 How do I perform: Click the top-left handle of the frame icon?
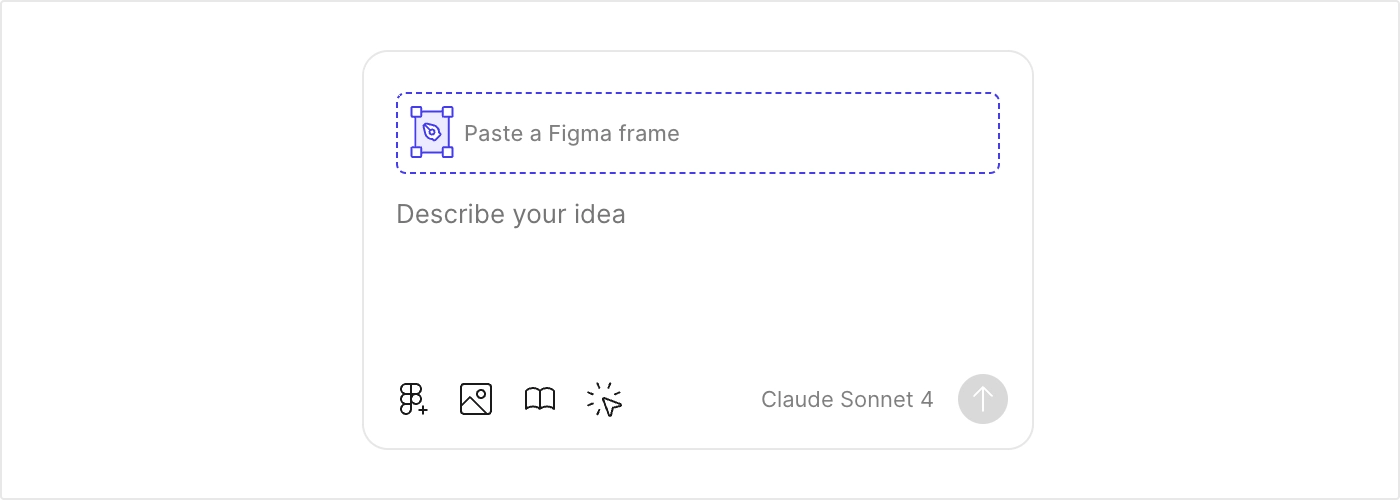pos(417,112)
